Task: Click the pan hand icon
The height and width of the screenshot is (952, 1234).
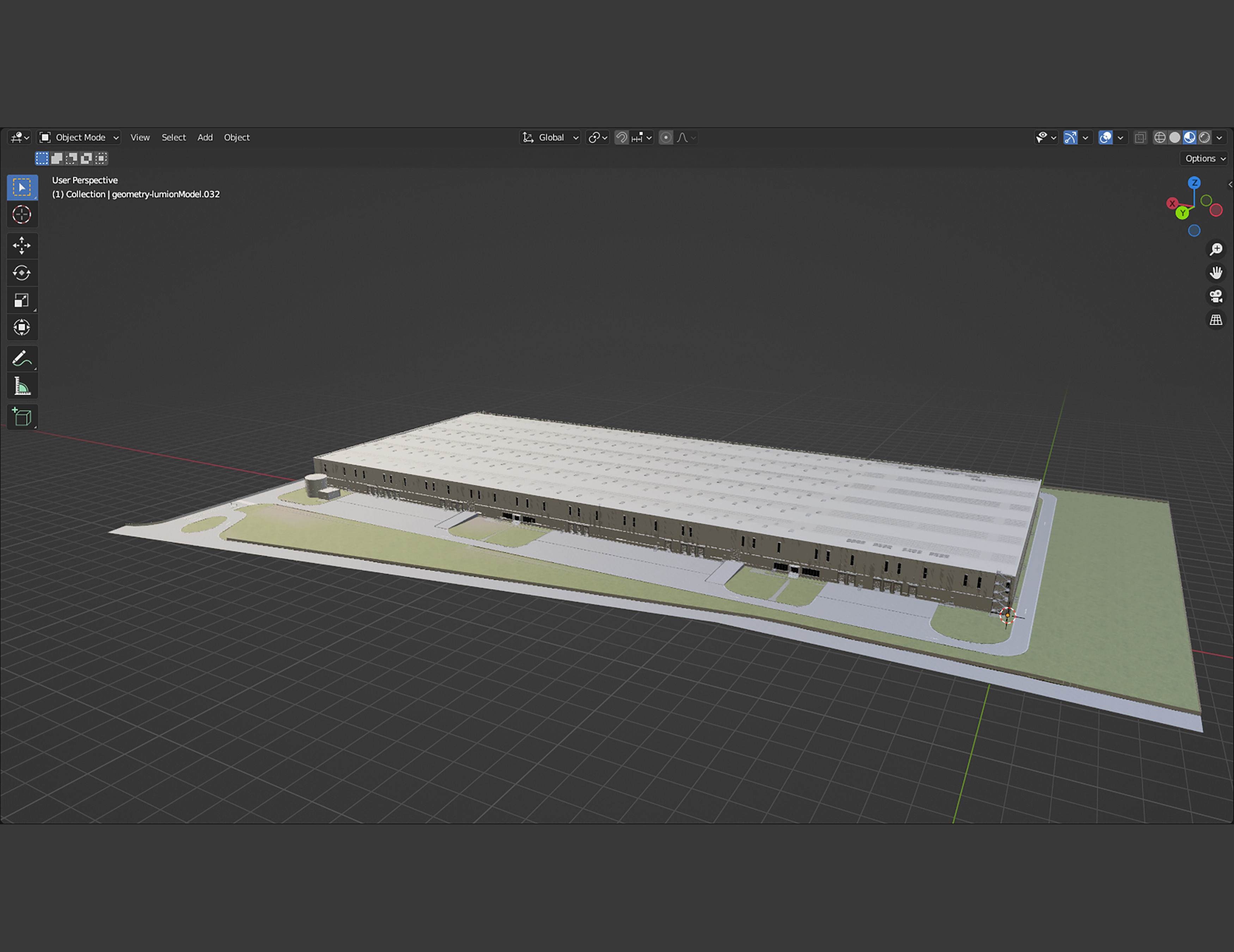Action: click(1216, 273)
